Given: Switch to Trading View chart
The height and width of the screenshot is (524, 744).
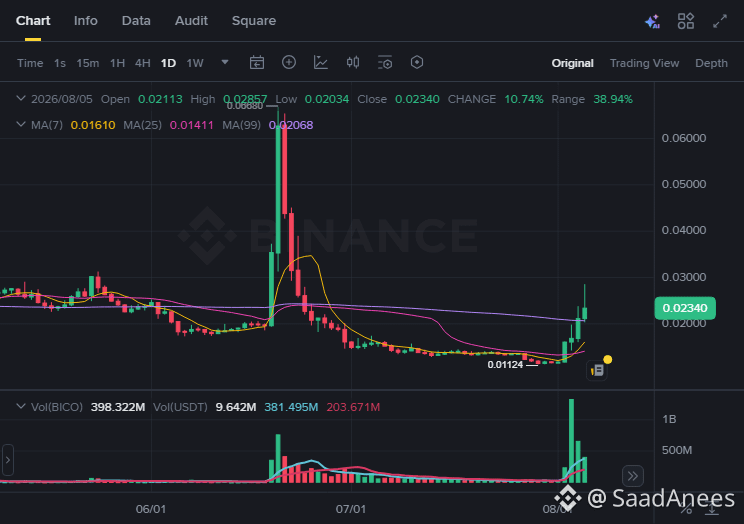Looking at the screenshot, I should pyautogui.click(x=644, y=63).
